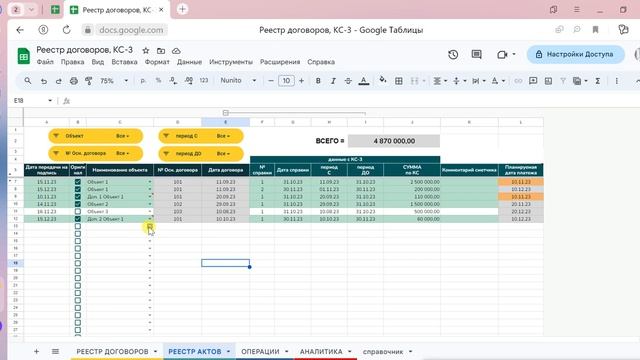
Task: Open the Данные menu
Action: 189,62
